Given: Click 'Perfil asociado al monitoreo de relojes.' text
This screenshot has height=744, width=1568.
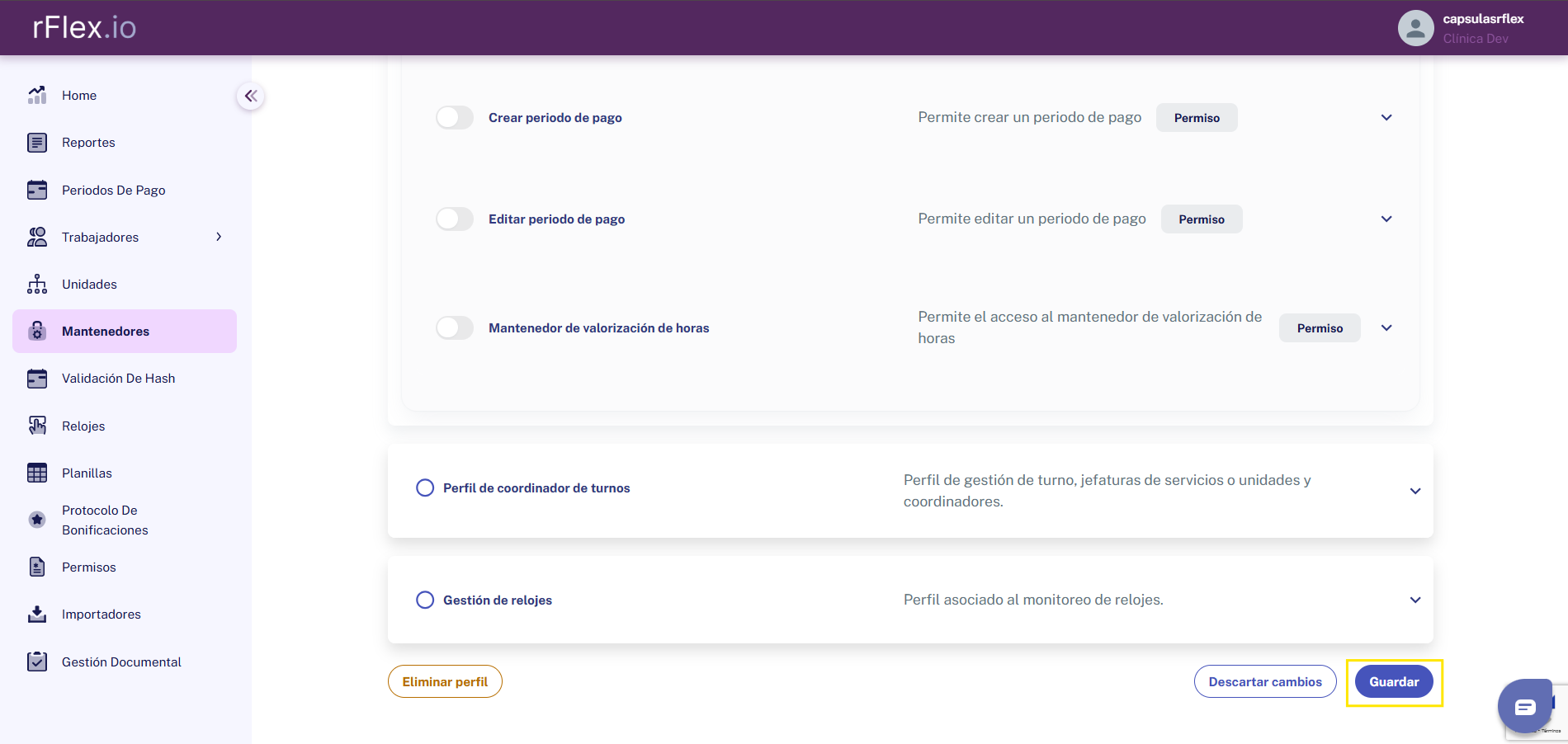Looking at the screenshot, I should click(1033, 600).
